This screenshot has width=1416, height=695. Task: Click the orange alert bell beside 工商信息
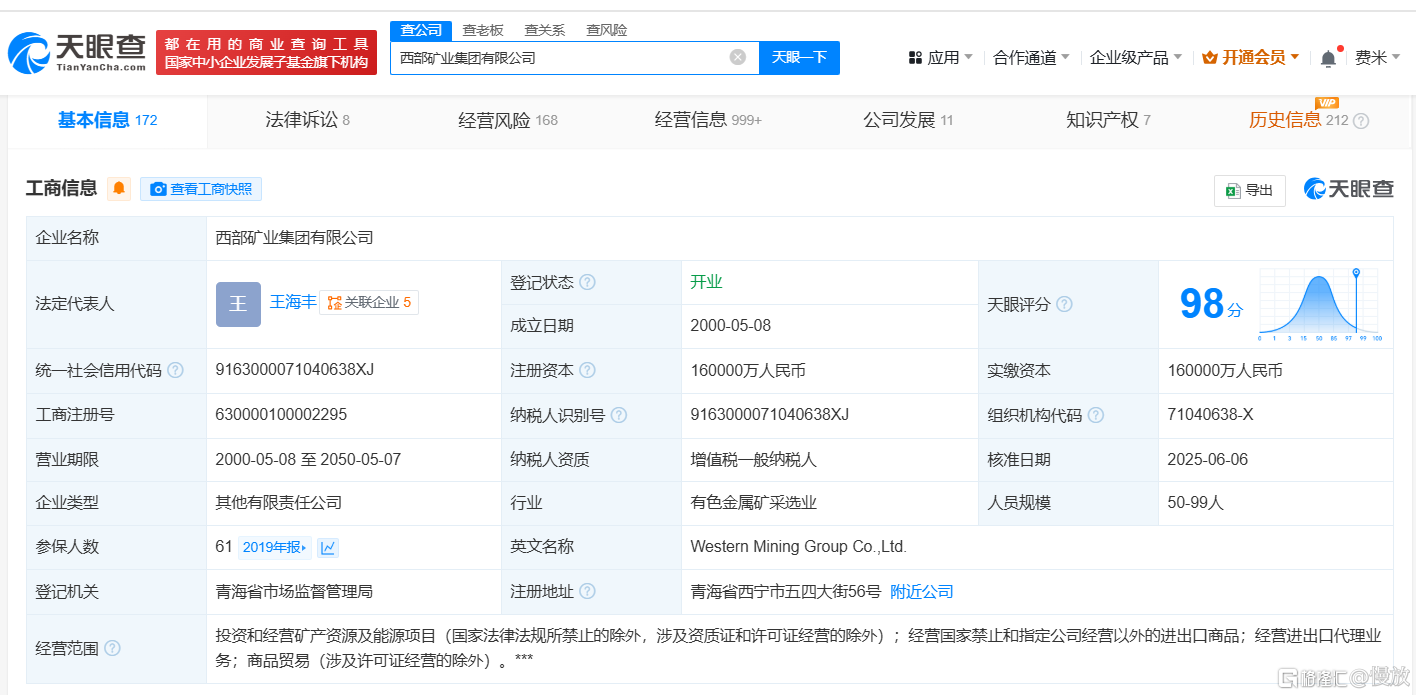tap(119, 188)
